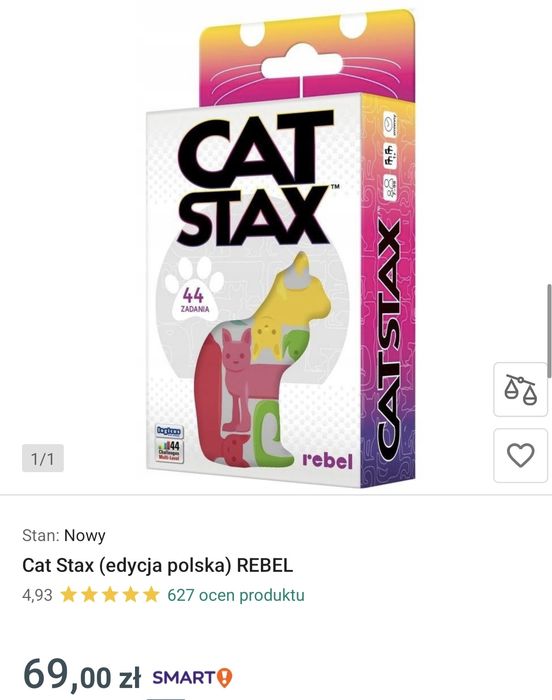Viewport: 552px width, 700px height.
Task: Tap the 69,00 zł price
Action: pos(82,675)
